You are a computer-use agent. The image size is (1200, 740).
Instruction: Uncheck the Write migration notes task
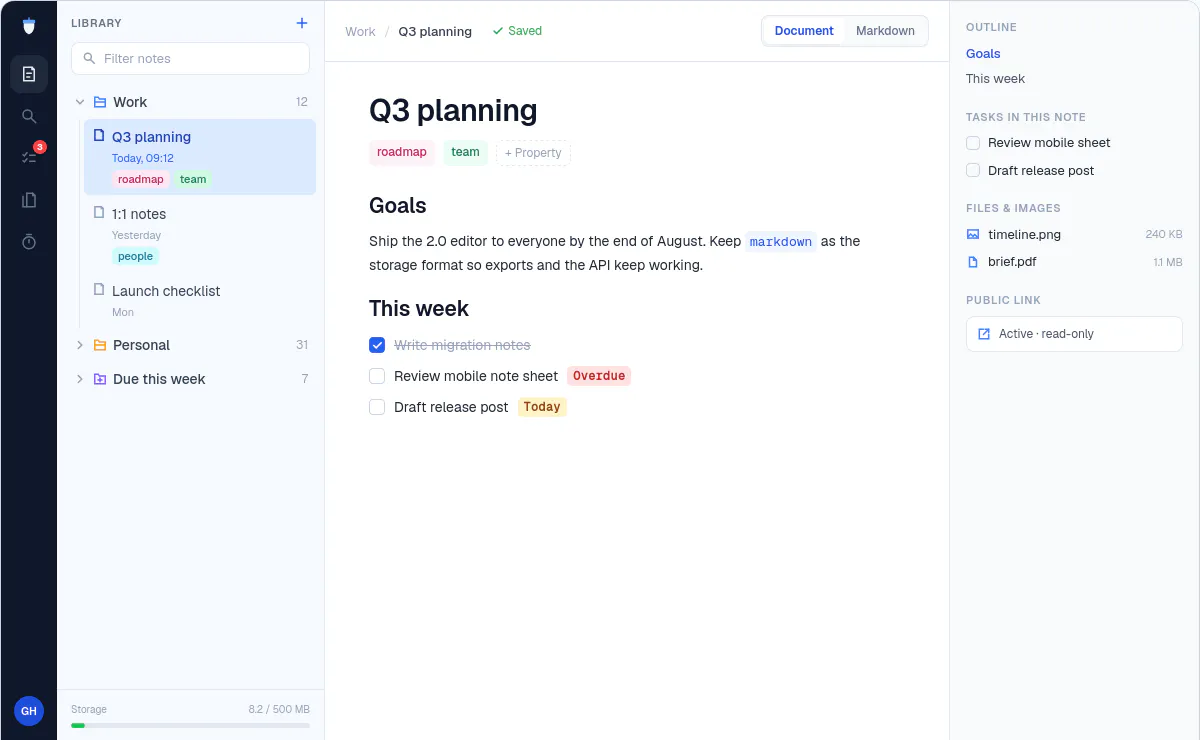pos(377,345)
